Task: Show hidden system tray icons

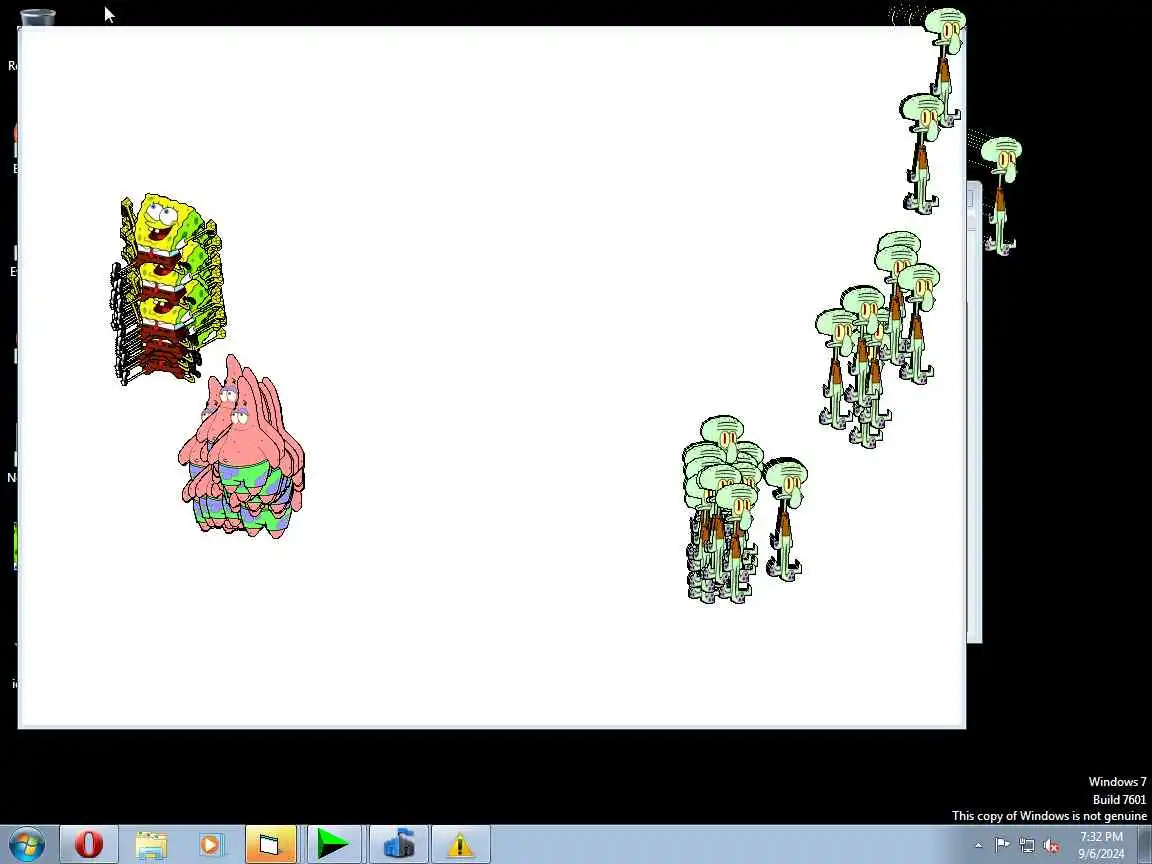Action: [x=978, y=846]
